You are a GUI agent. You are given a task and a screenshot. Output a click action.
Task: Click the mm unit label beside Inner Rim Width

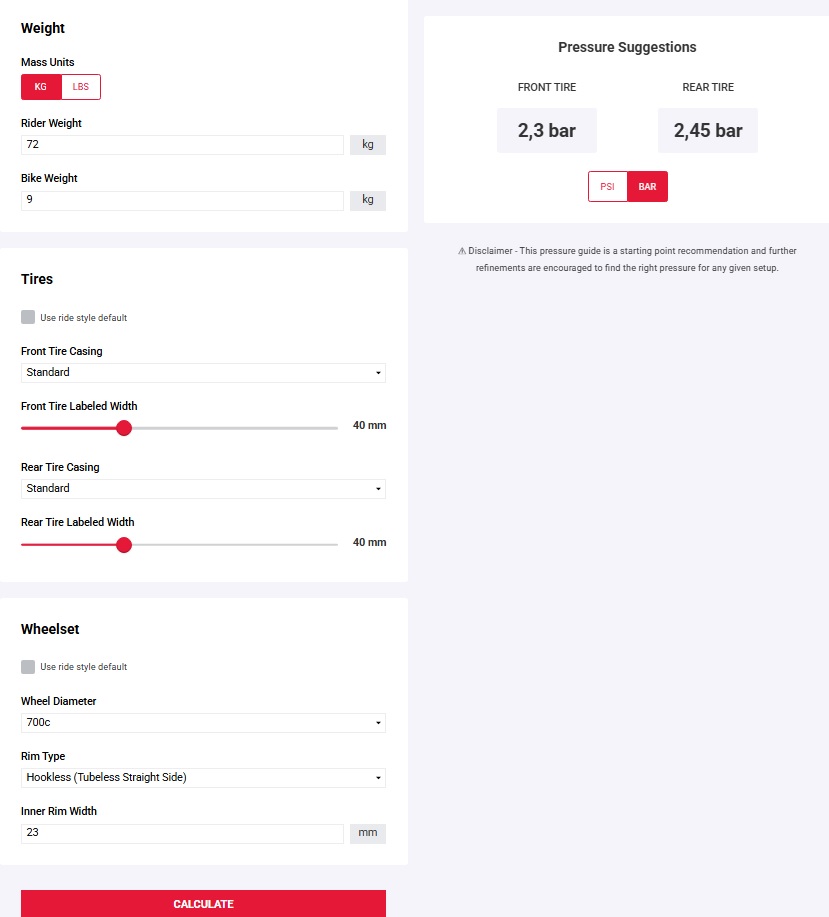tap(367, 834)
